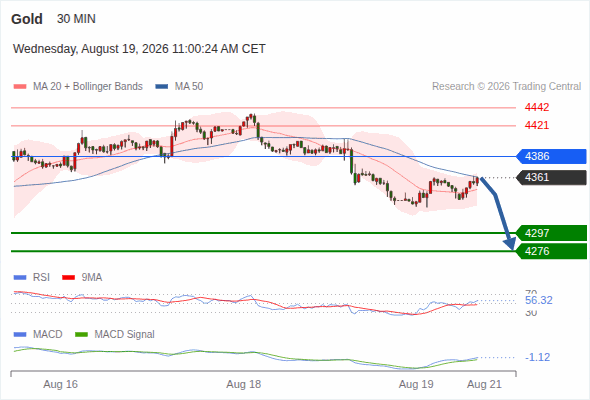
Task: Click the Aug 18 date axis label
Action: (x=243, y=384)
